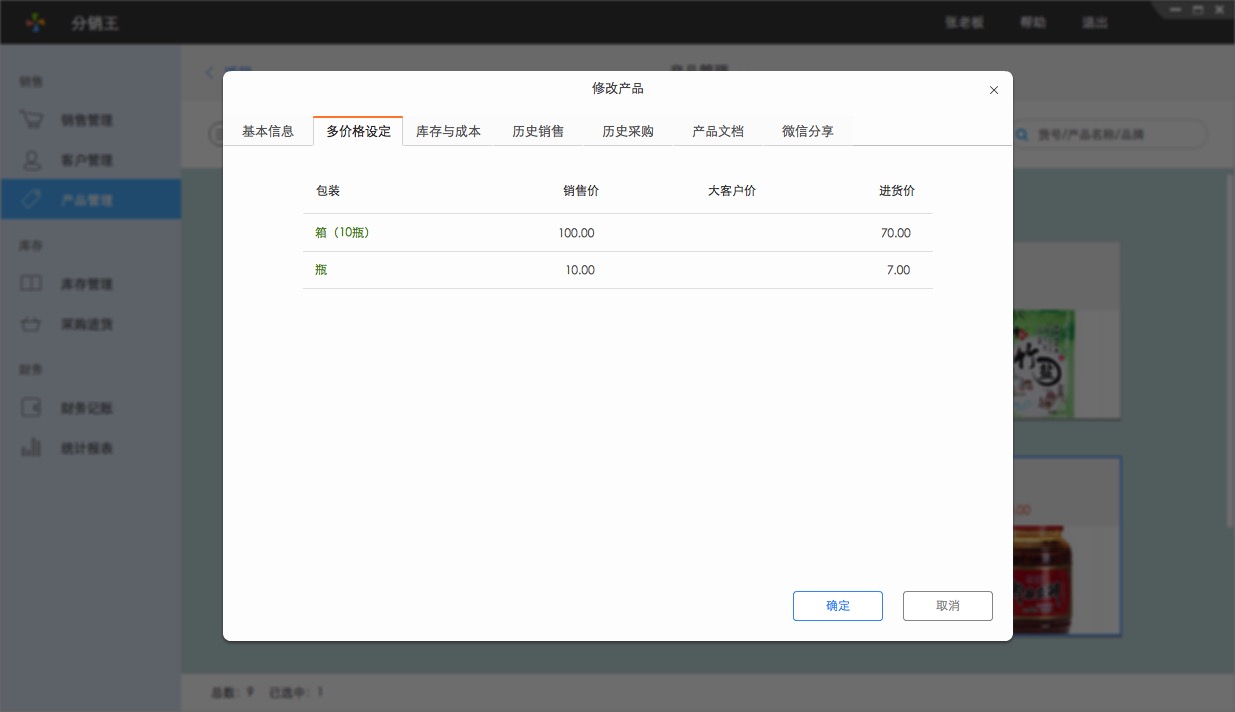Click the 分销王 app logo
The height and width of the screenshot is (712, 1235).
(x=36, y=22)
